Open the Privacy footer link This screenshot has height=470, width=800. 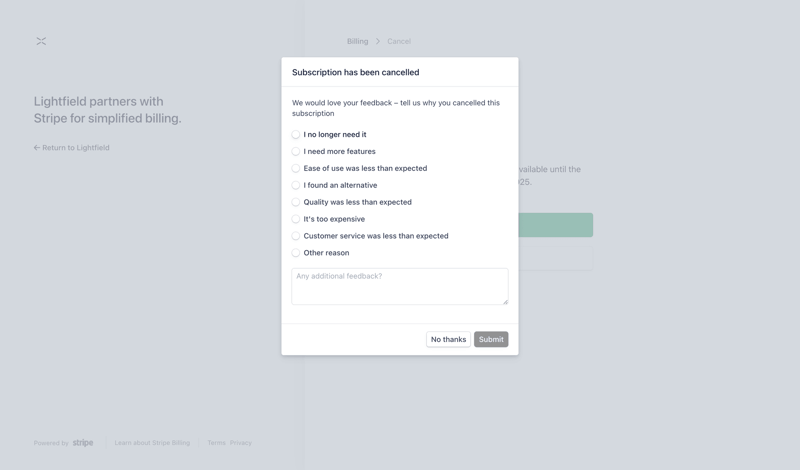coord(241,443)
